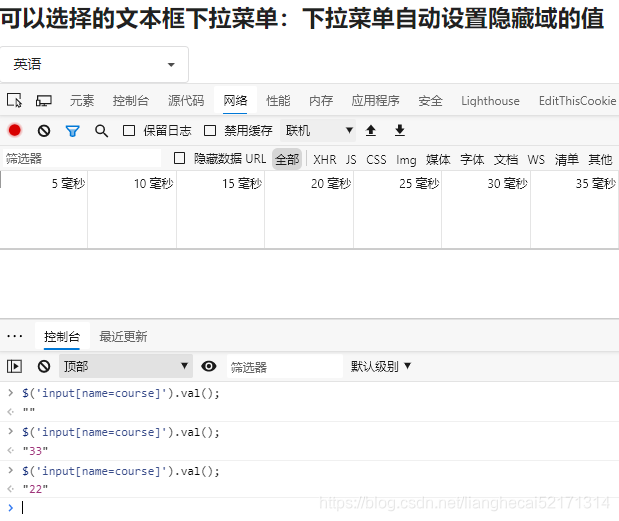
Task: Select the 网络 tab
Action: [235, 101]
